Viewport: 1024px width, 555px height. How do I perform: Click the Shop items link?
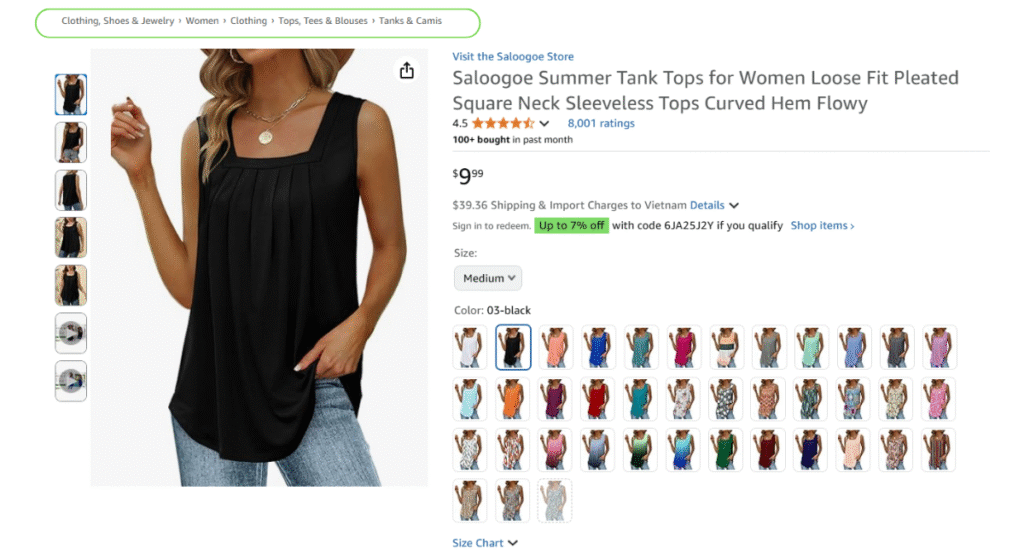822,225
